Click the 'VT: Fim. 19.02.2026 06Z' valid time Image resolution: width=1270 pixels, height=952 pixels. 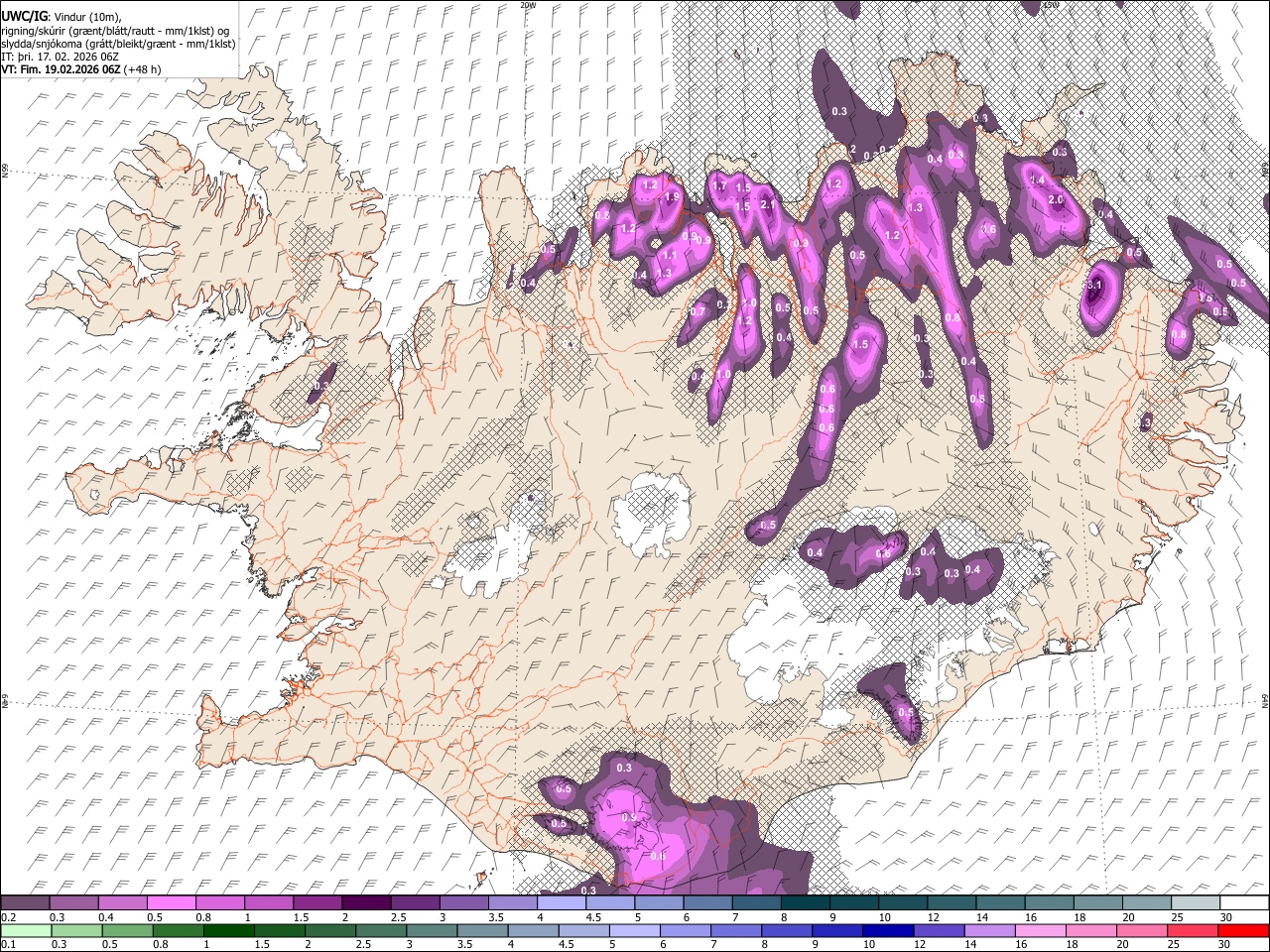tap(61, 69)
